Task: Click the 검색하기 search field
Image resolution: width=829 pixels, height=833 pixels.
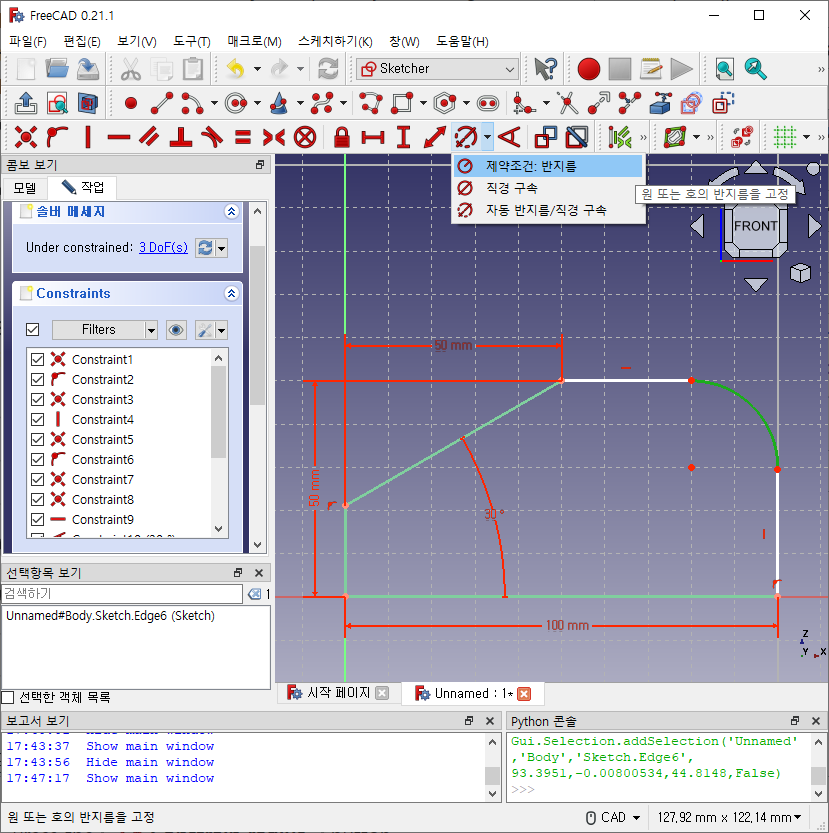Action: tap(122, 593)
